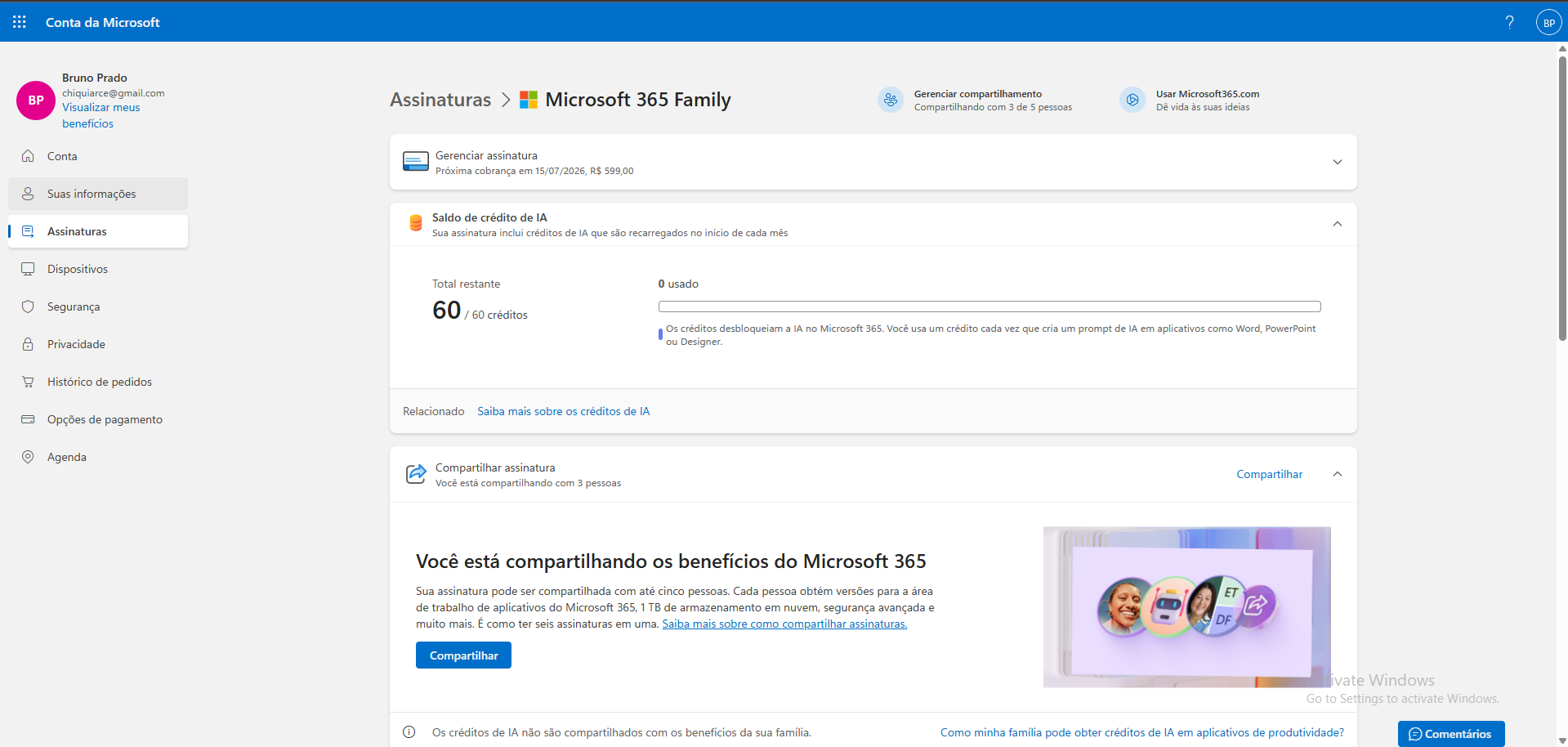Click the Dispositivos monitor icon

[x=28, y=269]
